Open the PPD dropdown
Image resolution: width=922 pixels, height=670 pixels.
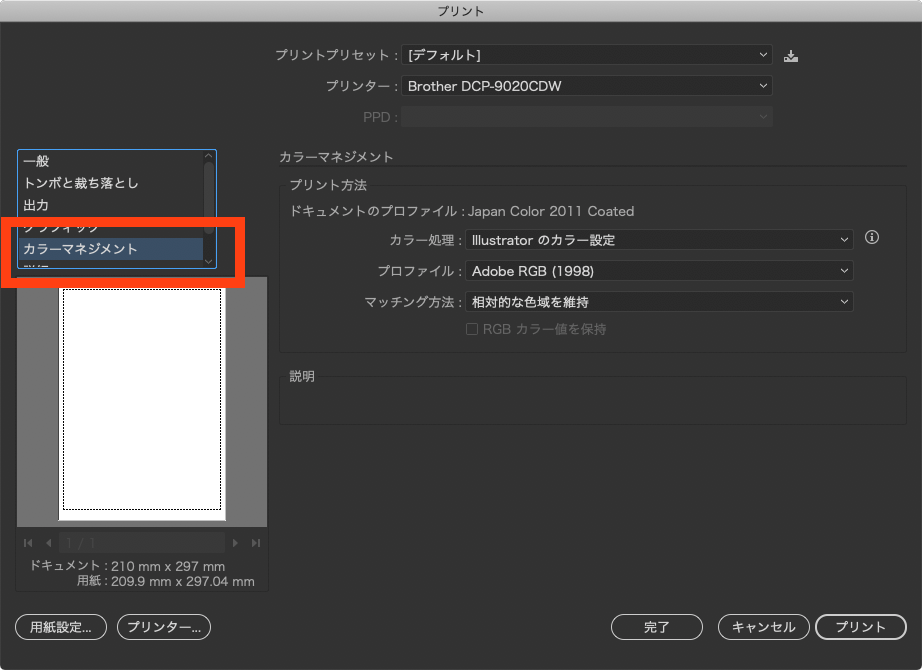click(587, 116)
